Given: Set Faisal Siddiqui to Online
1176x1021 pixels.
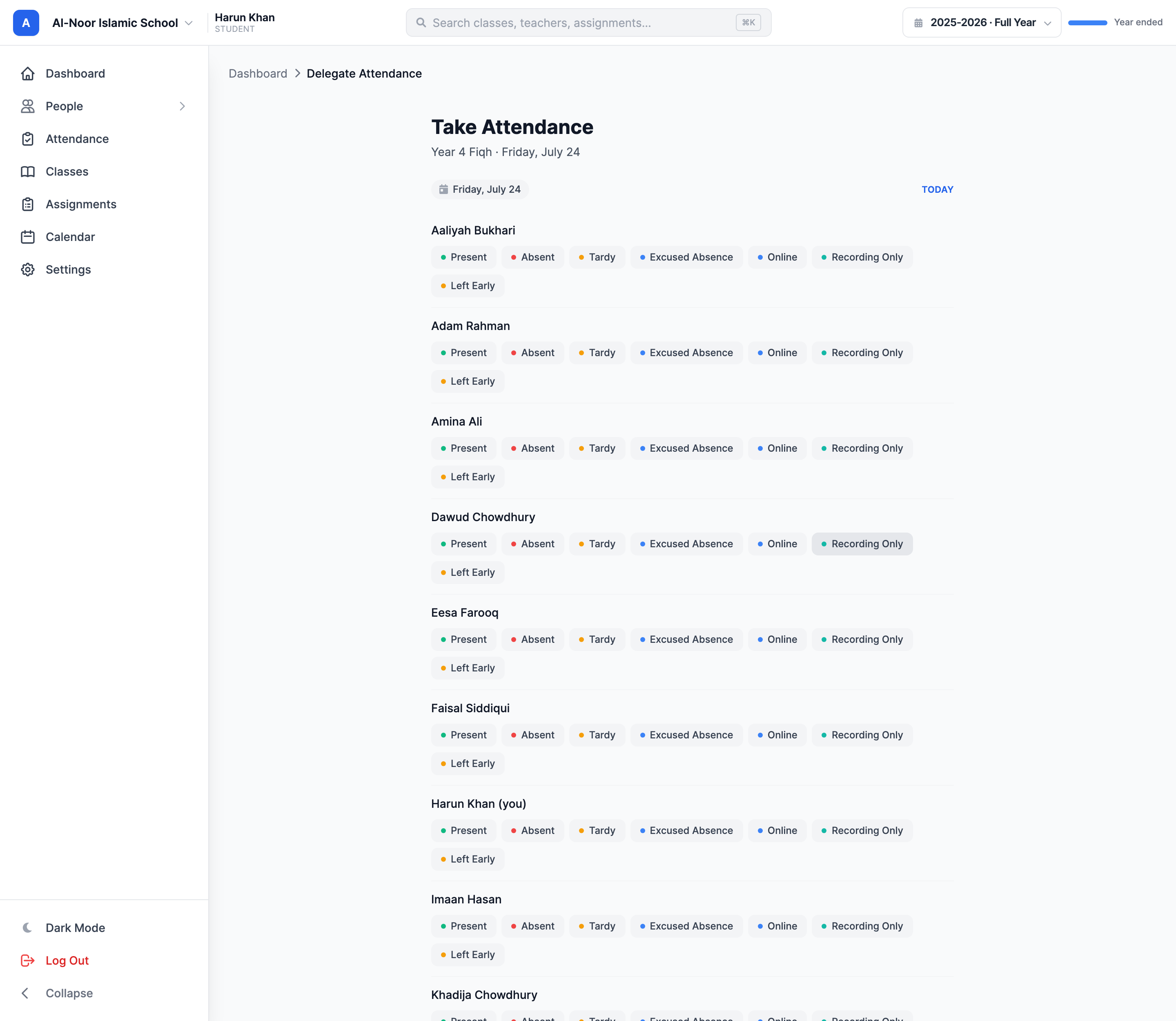Looking at the screenshot, I should point(777,735).
